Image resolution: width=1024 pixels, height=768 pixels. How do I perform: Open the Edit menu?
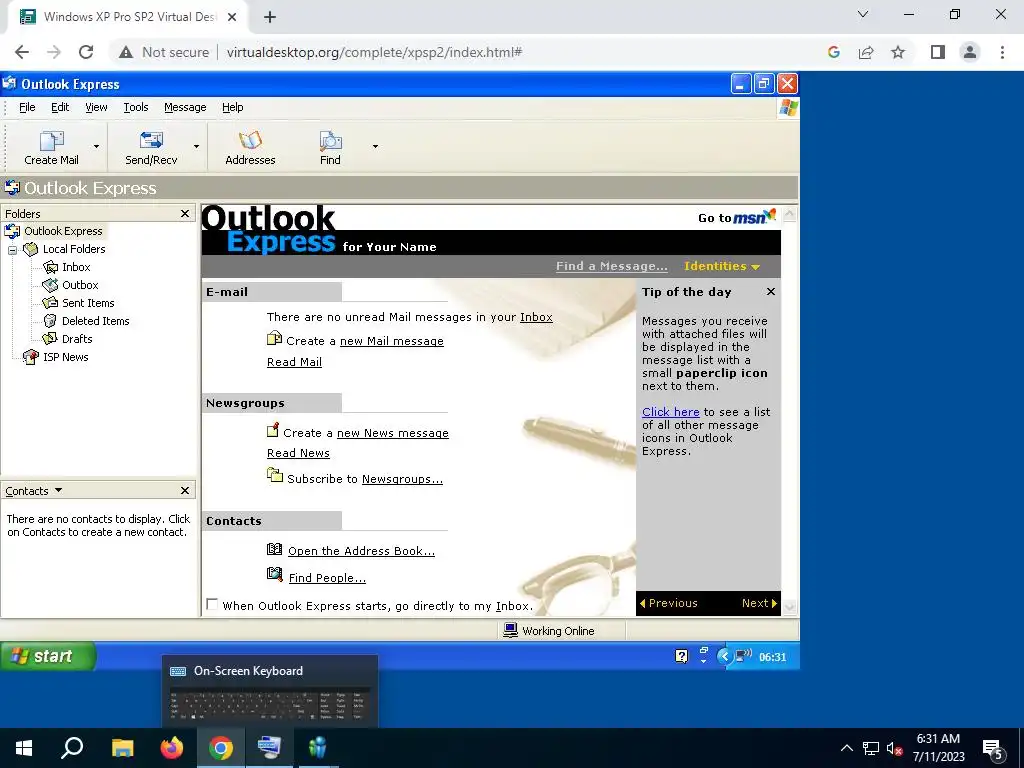[x=60, y=107]
